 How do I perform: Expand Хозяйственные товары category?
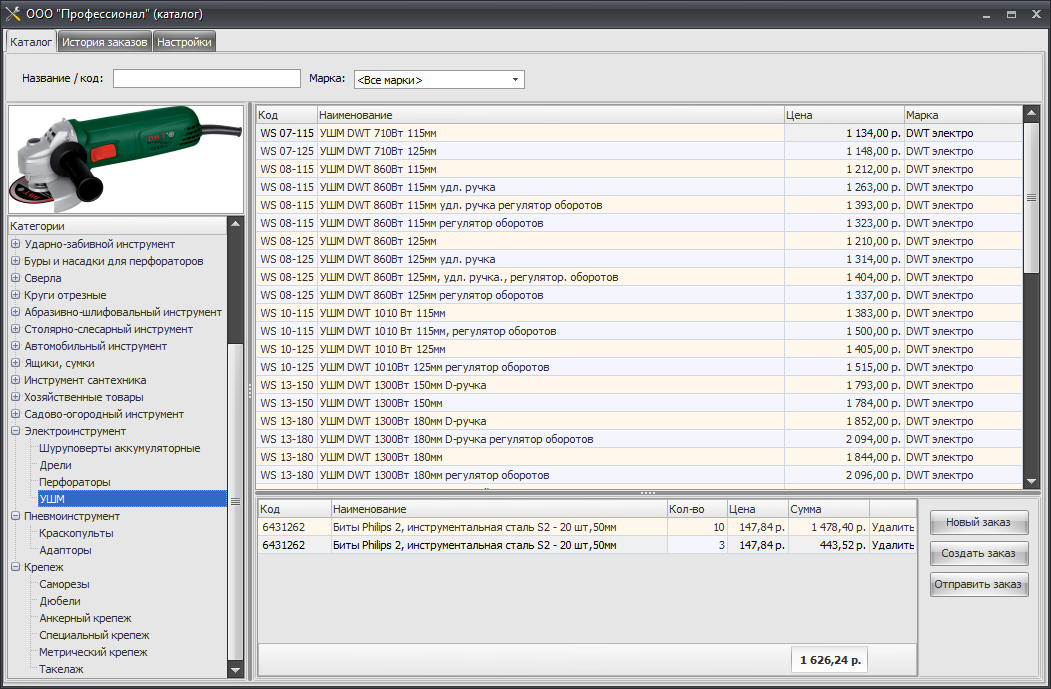(15, 397)
